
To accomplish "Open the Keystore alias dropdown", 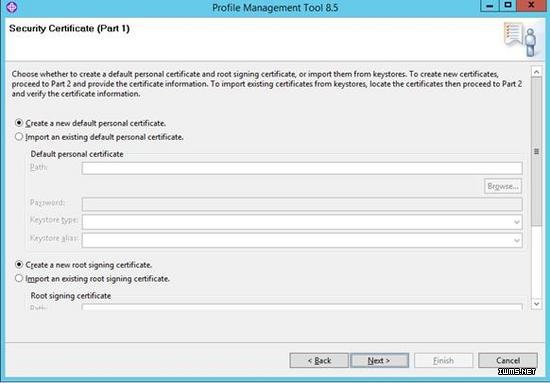I will pyautogui.click(x=302, y=240).
